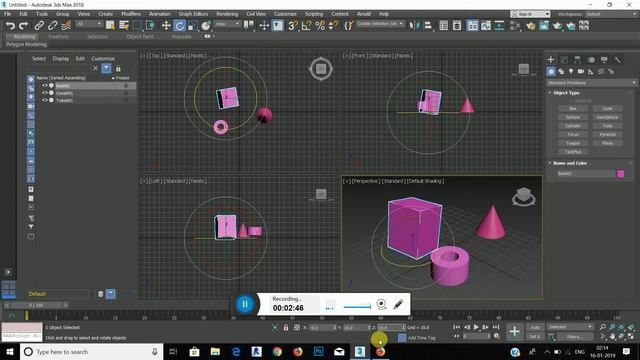
Task: Click the magenta object color swatch
Action: click(x=620, y=174)
